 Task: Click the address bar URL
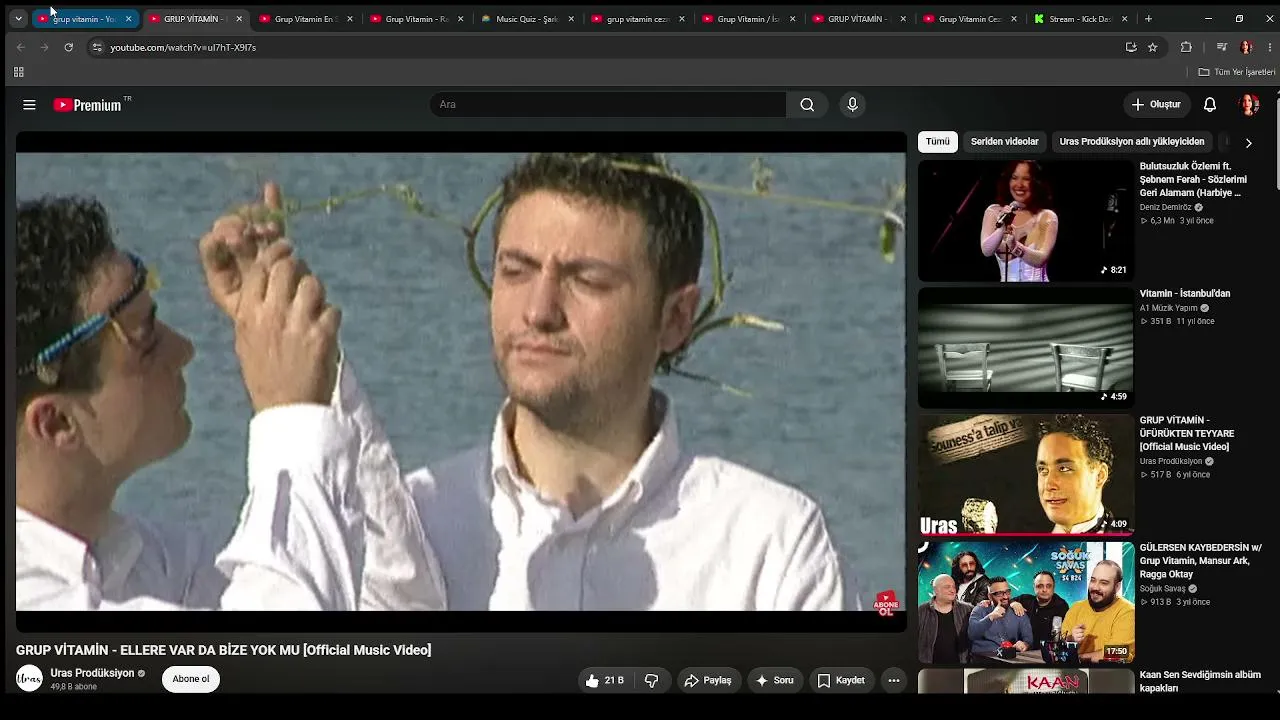coord(183,48)
